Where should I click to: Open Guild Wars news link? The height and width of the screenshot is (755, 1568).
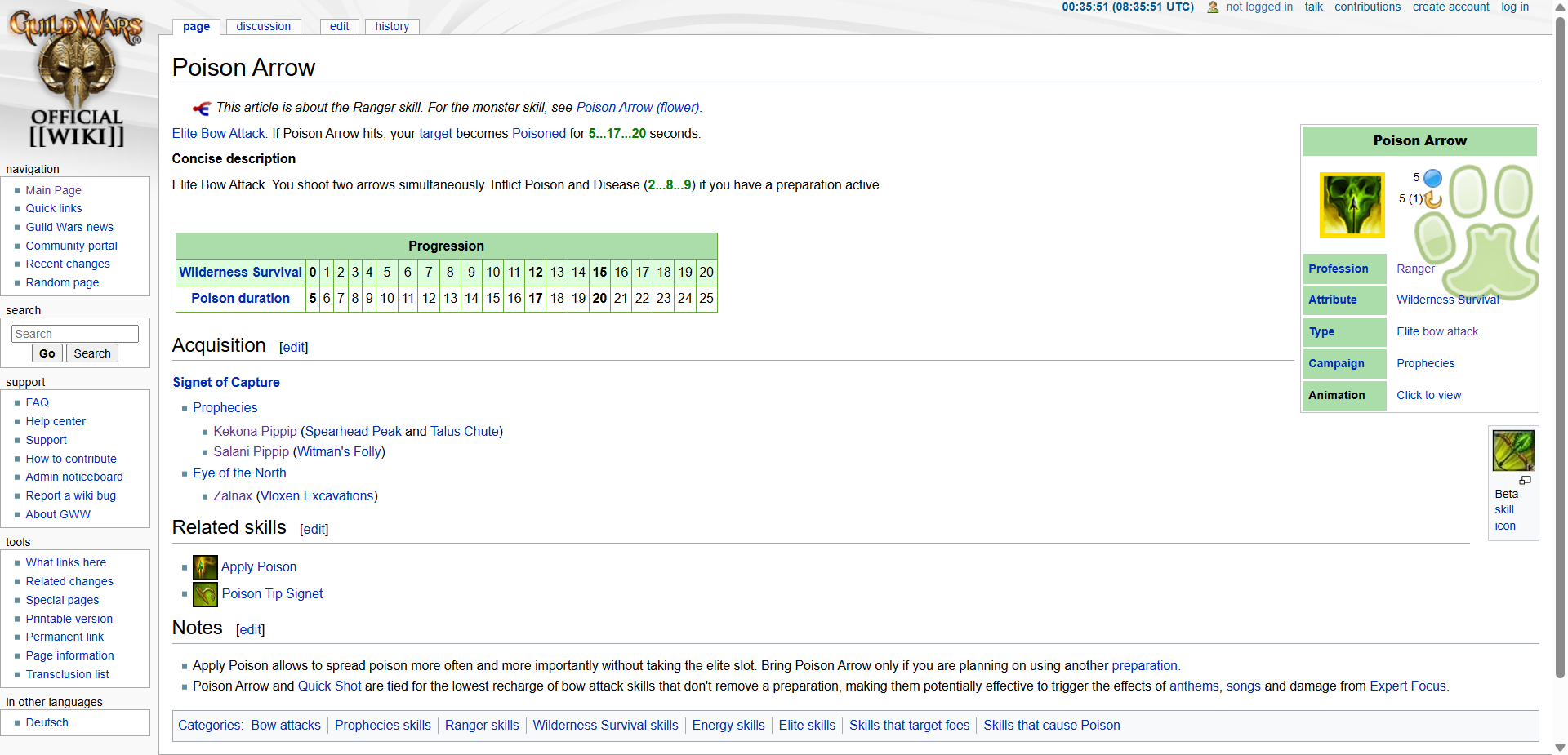pos(69,227)
